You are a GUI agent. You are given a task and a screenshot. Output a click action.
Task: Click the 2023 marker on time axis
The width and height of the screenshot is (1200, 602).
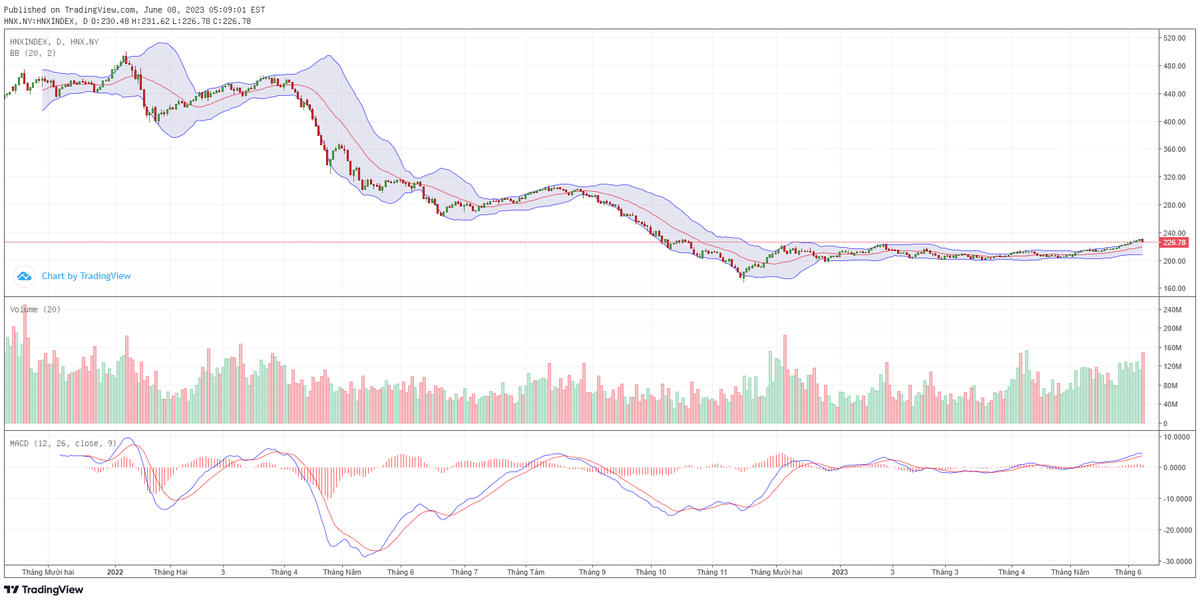pos(839,572)
